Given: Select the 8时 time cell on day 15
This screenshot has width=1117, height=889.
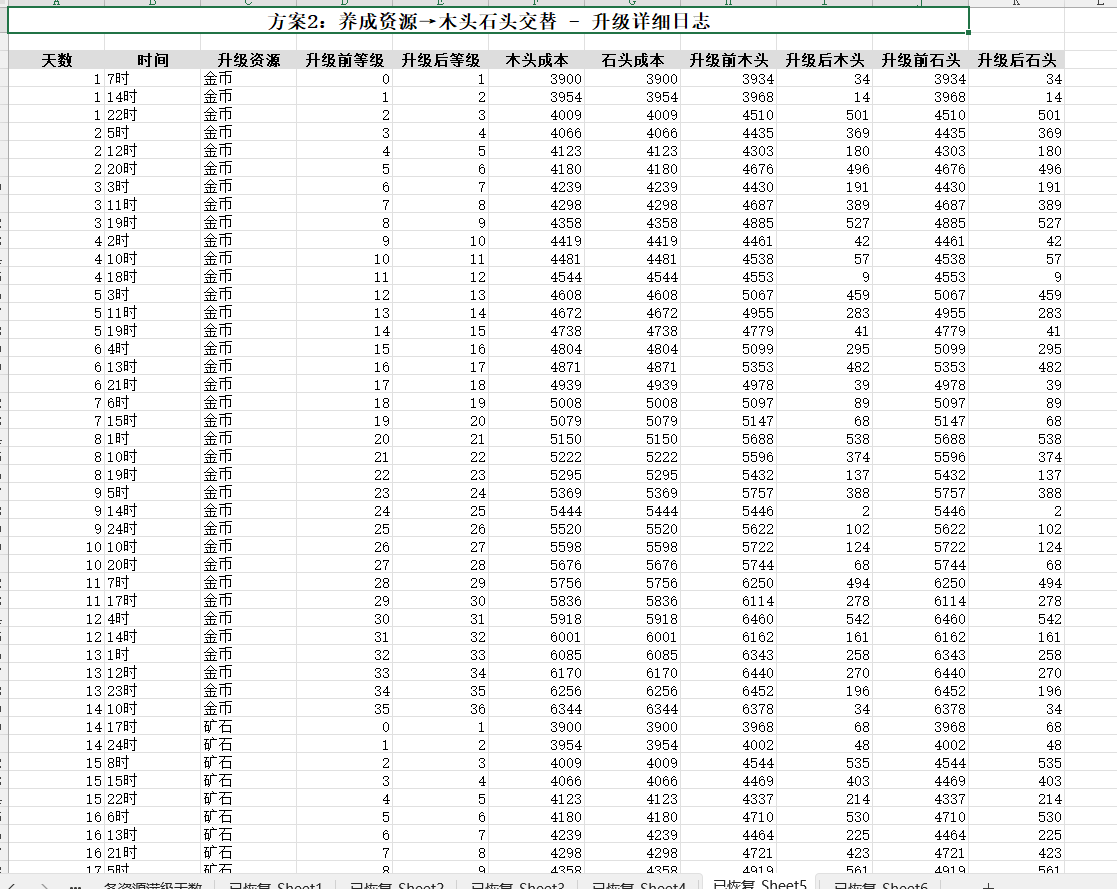Looking at the screenshot, I should tap(152, 763).
